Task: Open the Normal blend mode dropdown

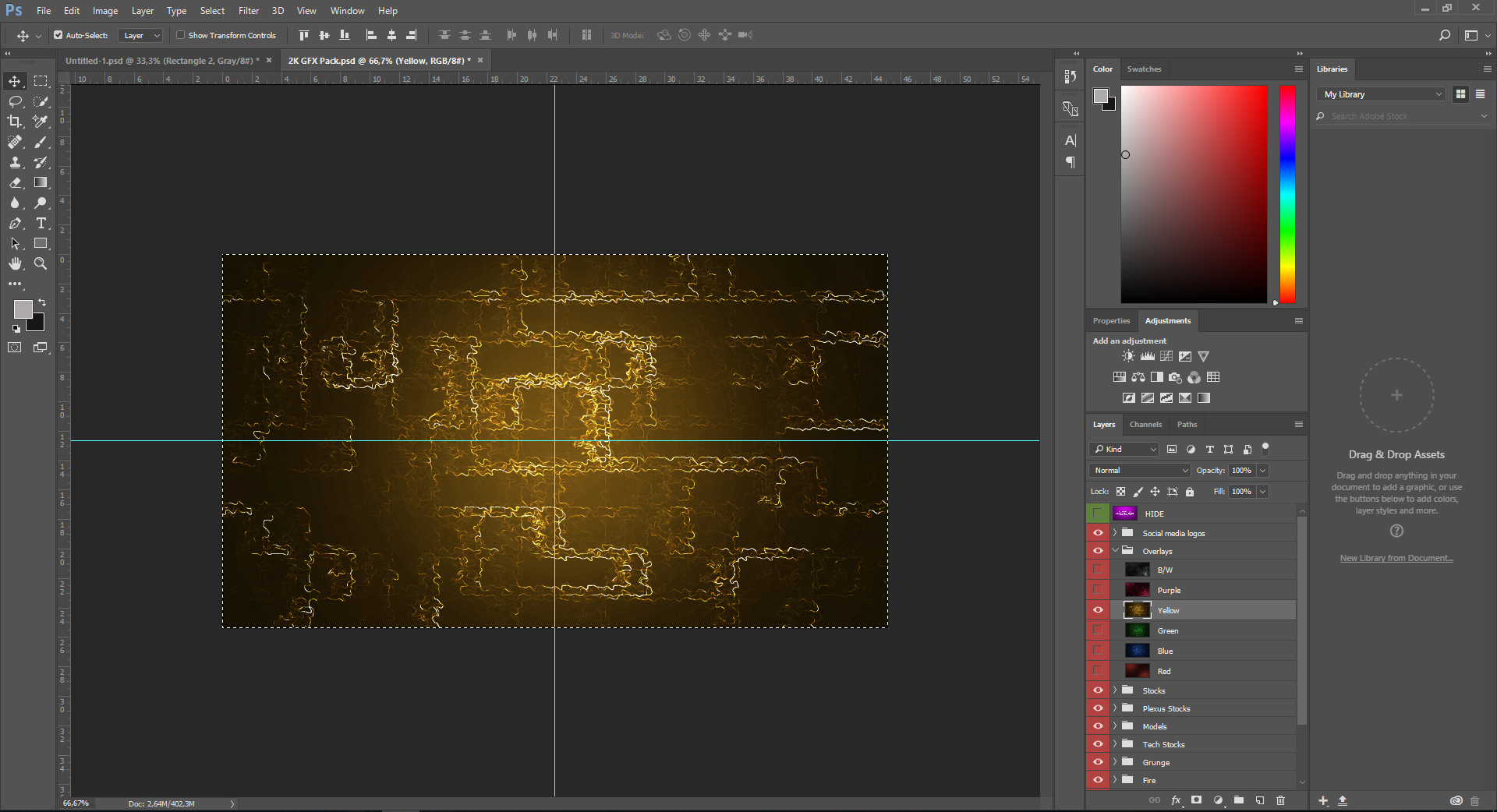Action: 1140,471
